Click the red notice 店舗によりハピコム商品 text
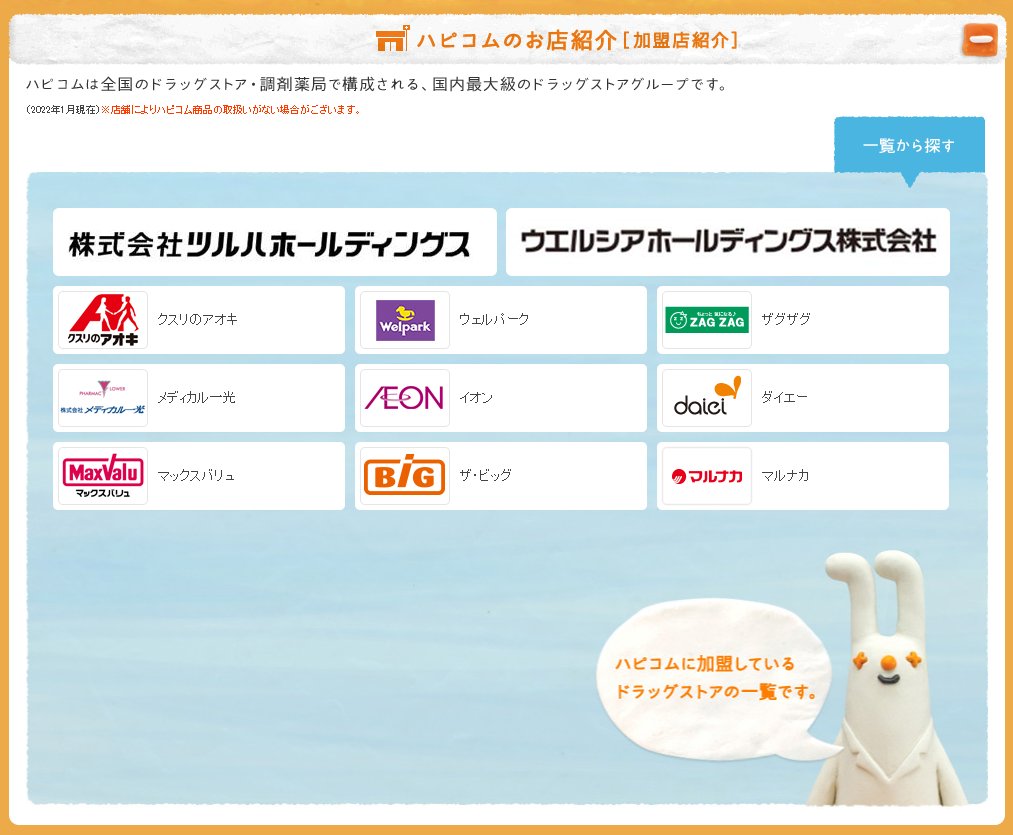 tap(231, 110)
